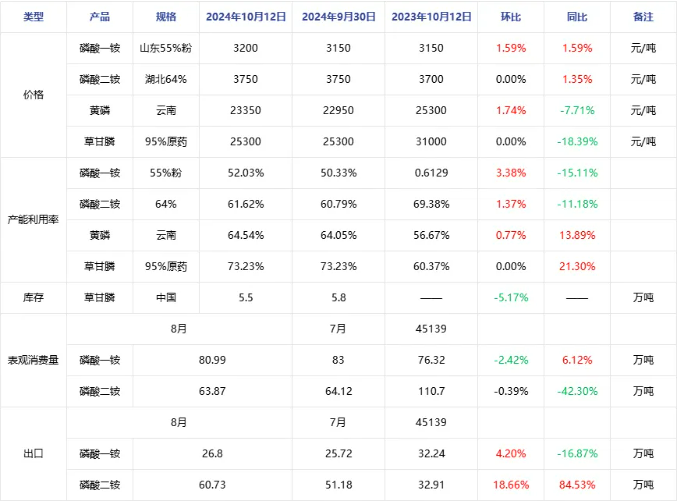Select the -18.39% year-over-year value
This screenshot has width=677, height=502.
click(577, 142)
